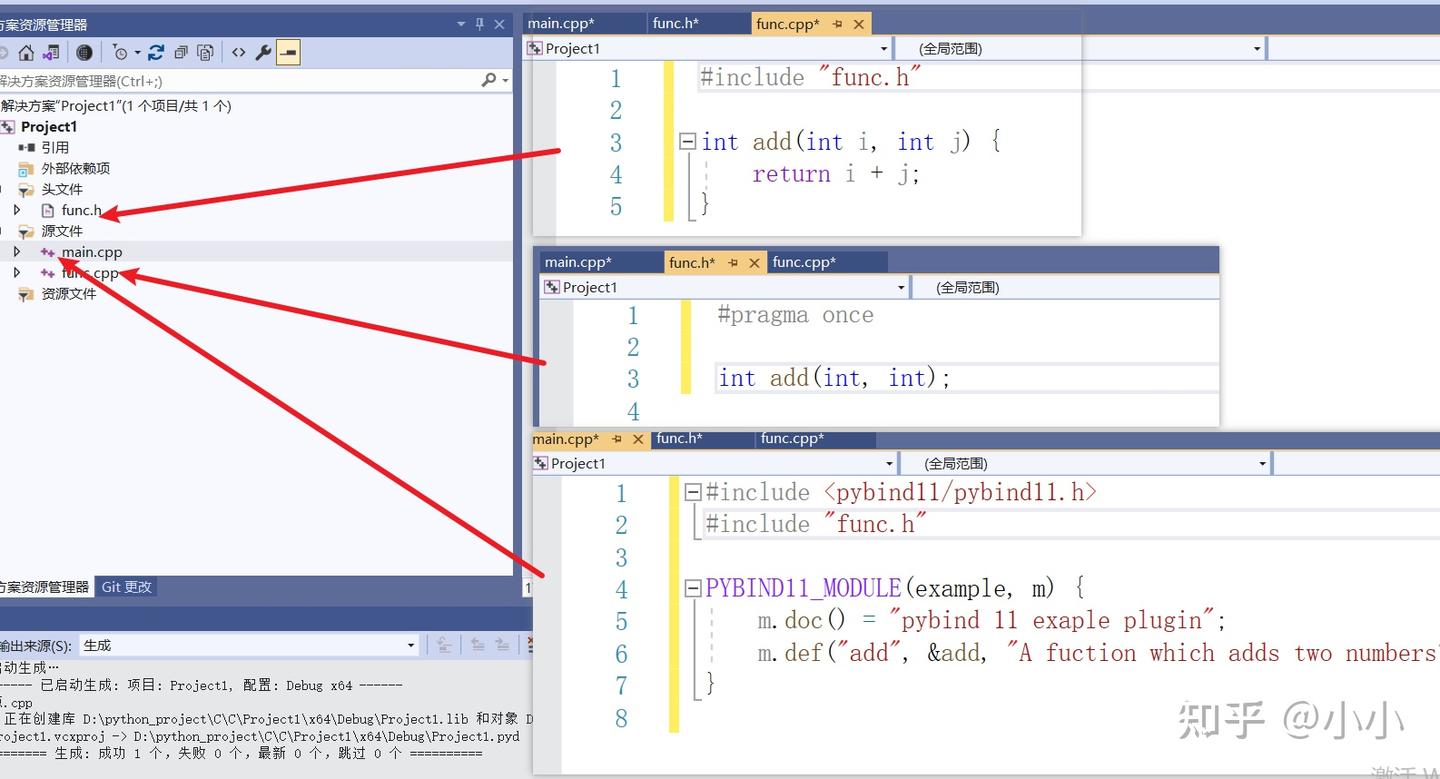The height and width of the screenshot is (779, 1440).
Task: Select the 源文件 folder
Action: (62, 232)
